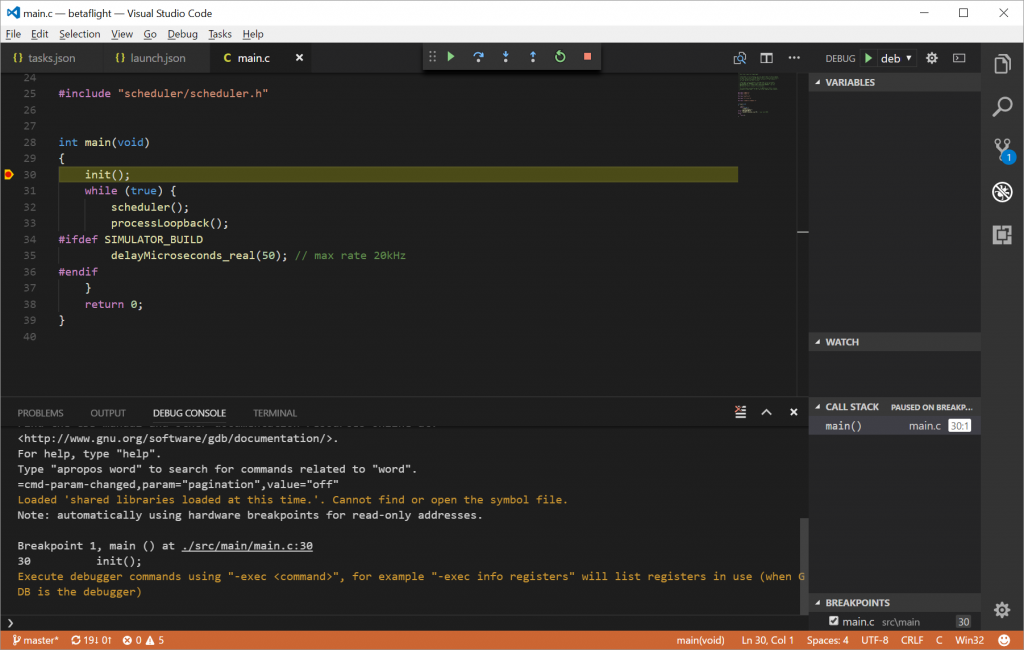1024x650 pixels.
Task: Open the debug configuration dropdown
Action: [896, 58]
